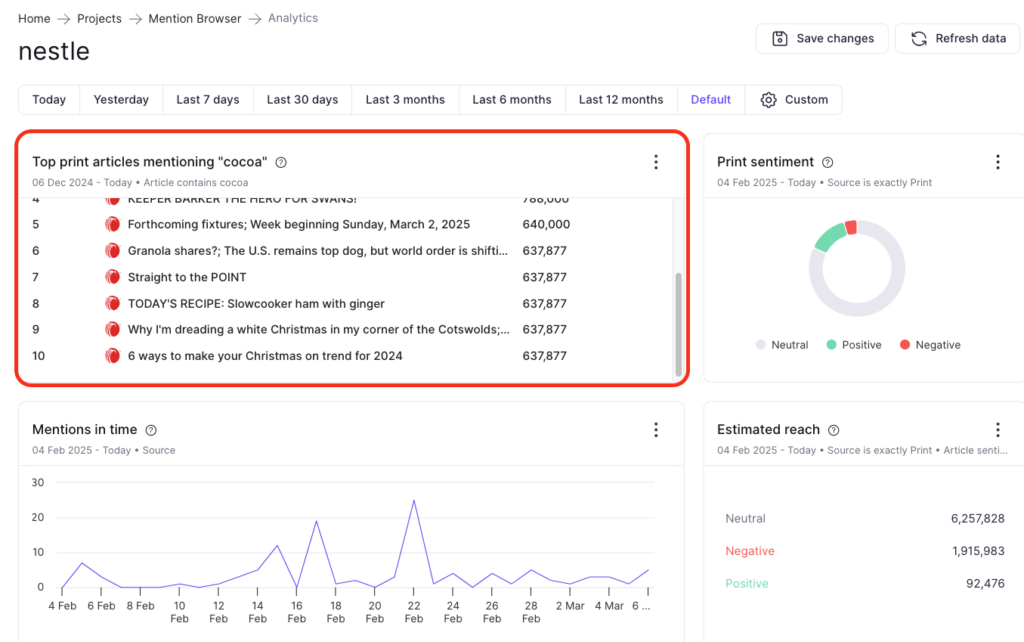Screen dimensions: 1024x642
Task: Toggle the Positive legend item in Print sentiment
Action: [853, 345]
